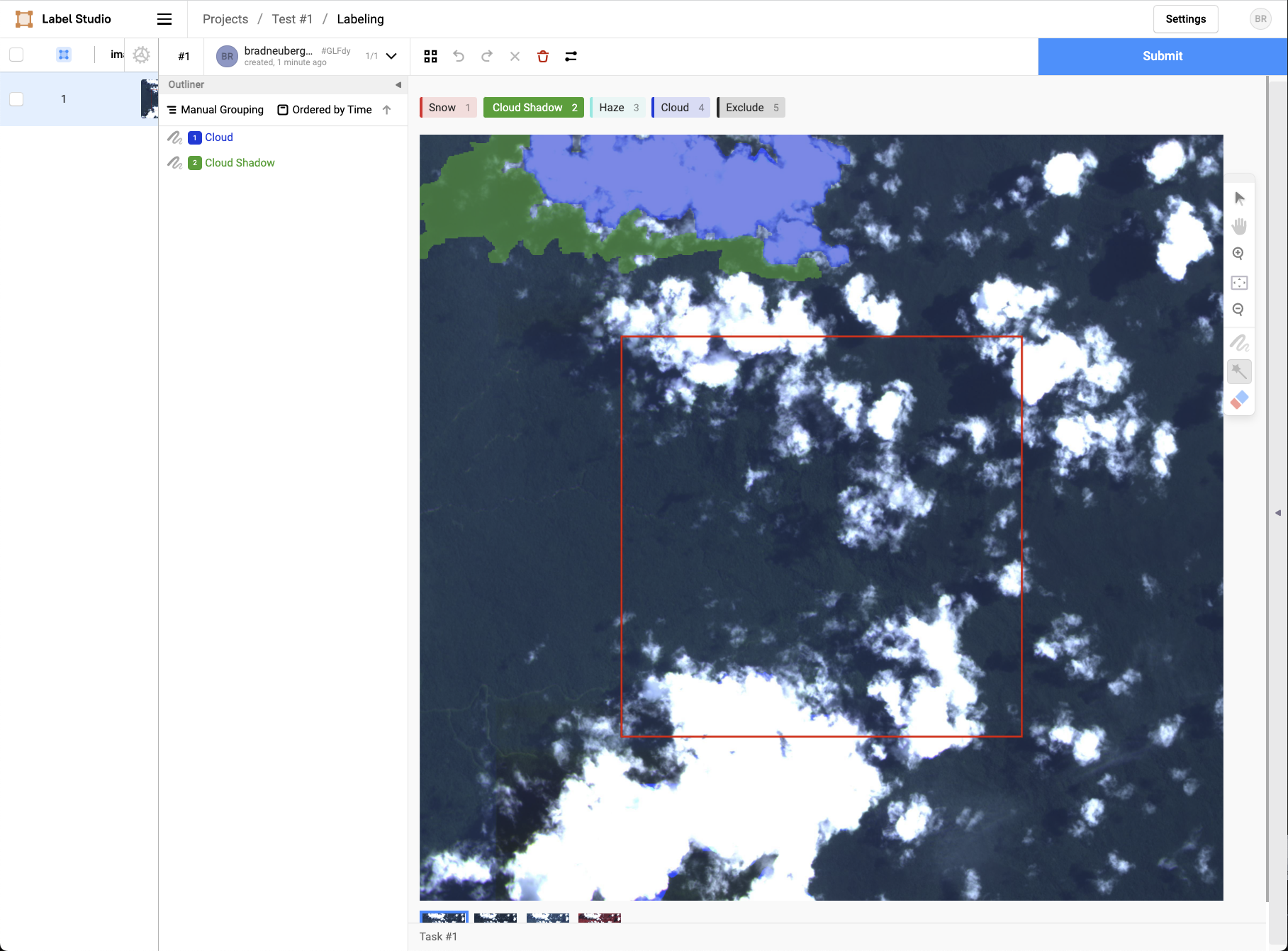The width and height of the screenshot is (1288, 951).
Task: Select the eraser tool
Action: pos(1239,400)
